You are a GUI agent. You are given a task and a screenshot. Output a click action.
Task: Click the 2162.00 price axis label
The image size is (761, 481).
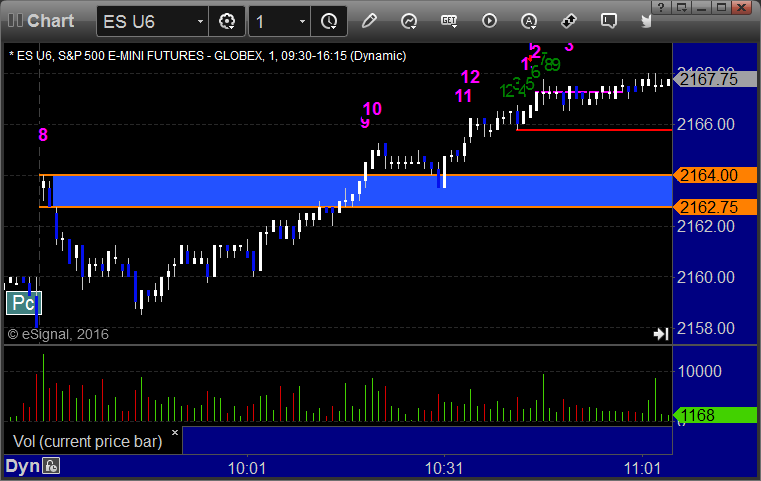tap(706, 226)
